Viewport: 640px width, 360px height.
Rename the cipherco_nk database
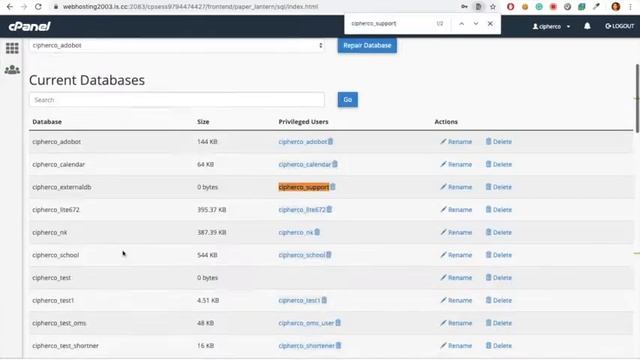456,232
